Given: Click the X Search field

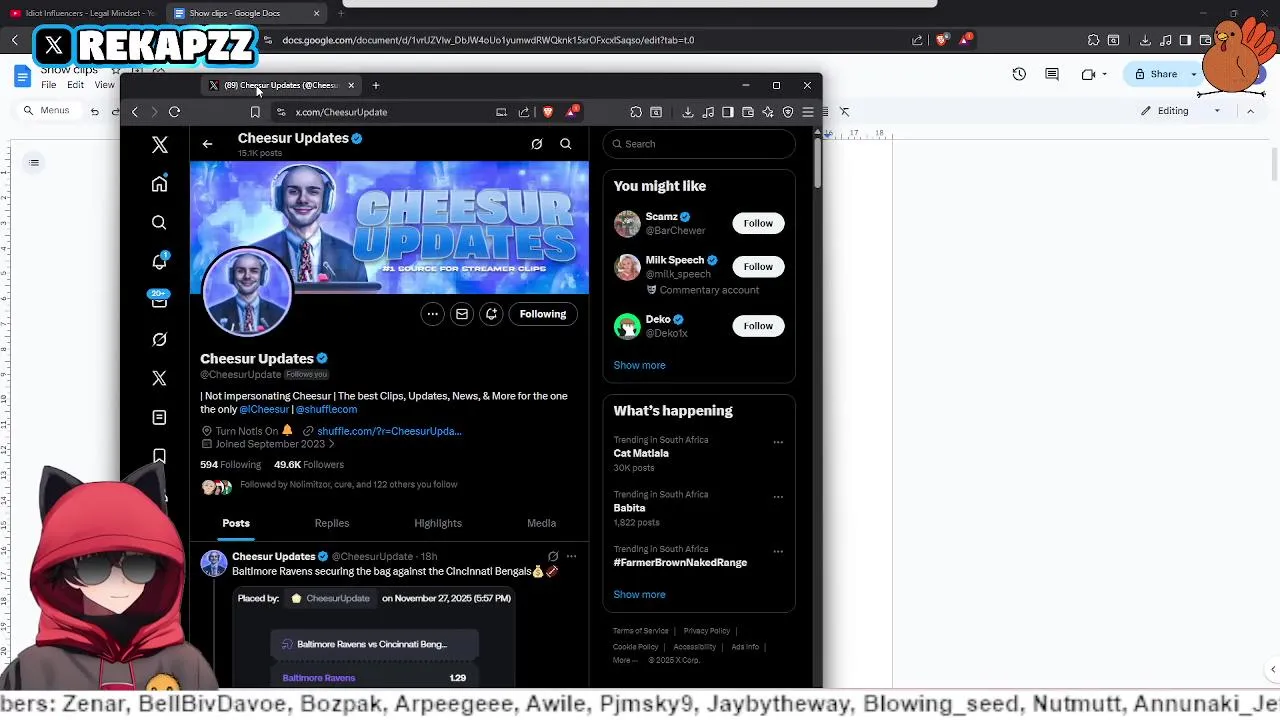Looking at the screenshot, I should point(699,144).
